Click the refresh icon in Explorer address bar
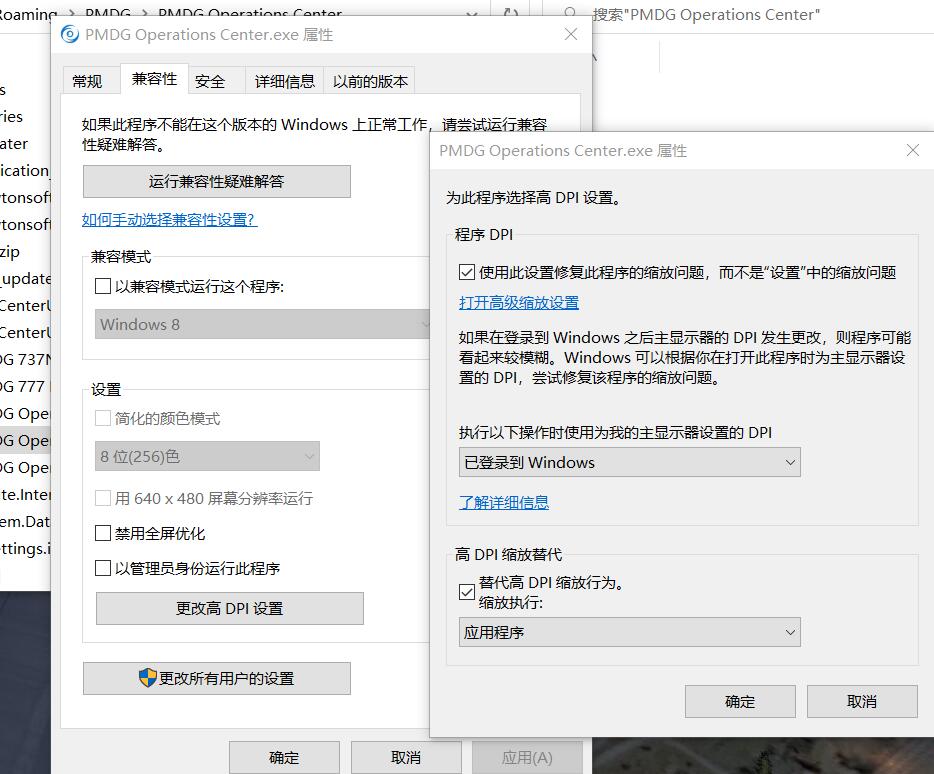This screenshot has width=934, height=774. pos(511,14)
